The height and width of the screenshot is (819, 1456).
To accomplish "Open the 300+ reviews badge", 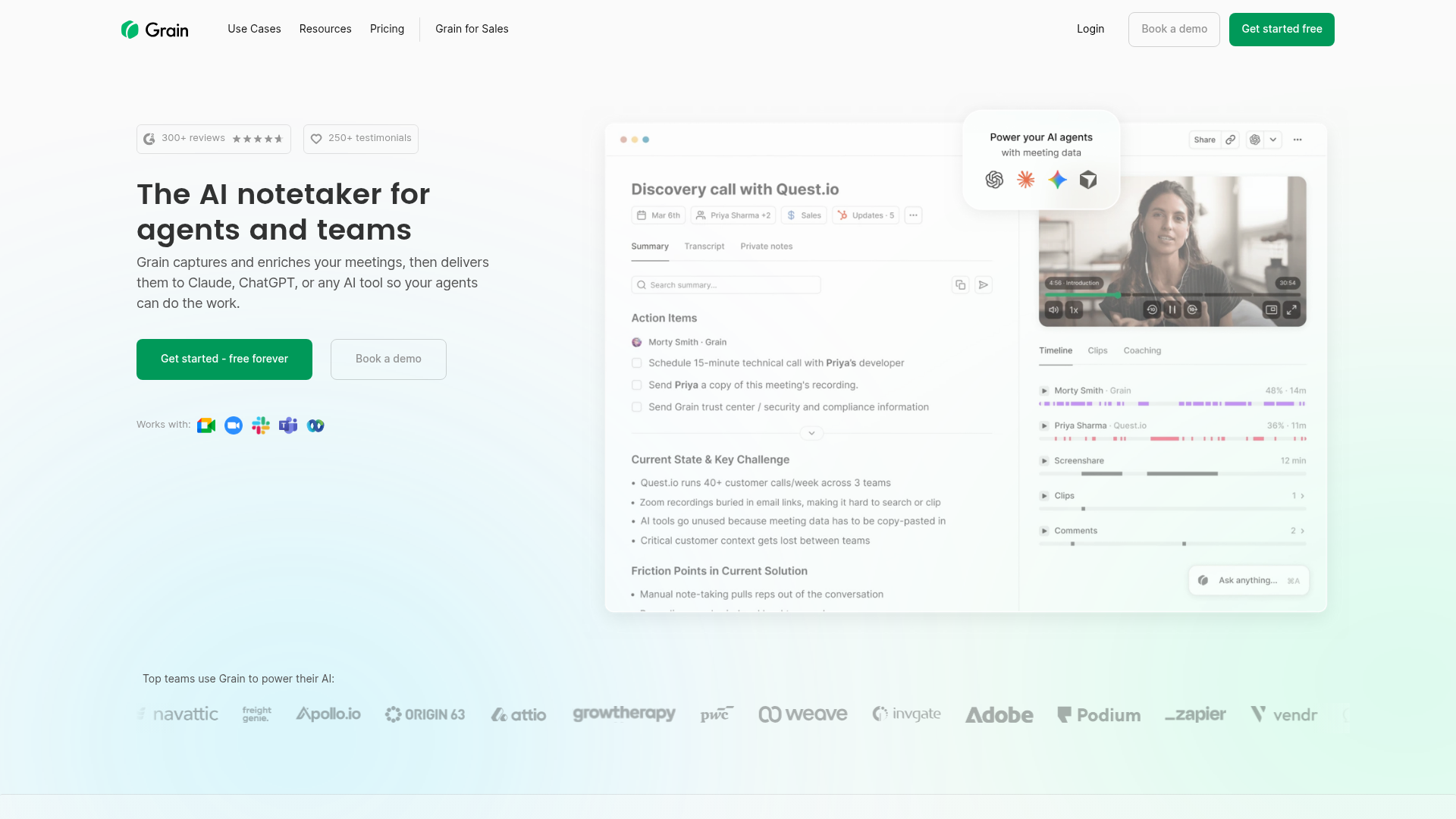I will pos(214,139).
